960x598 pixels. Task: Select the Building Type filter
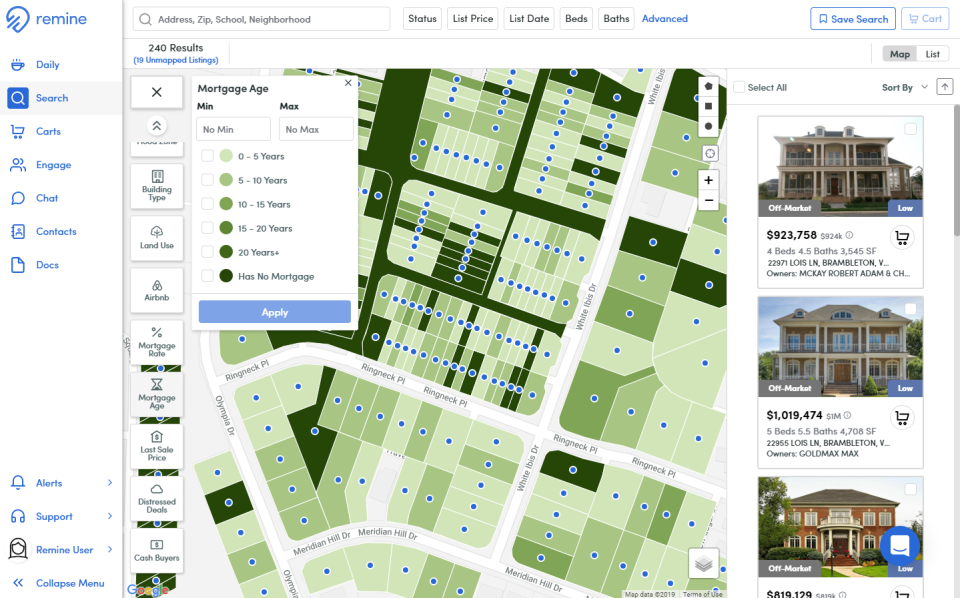pos(156,185)
